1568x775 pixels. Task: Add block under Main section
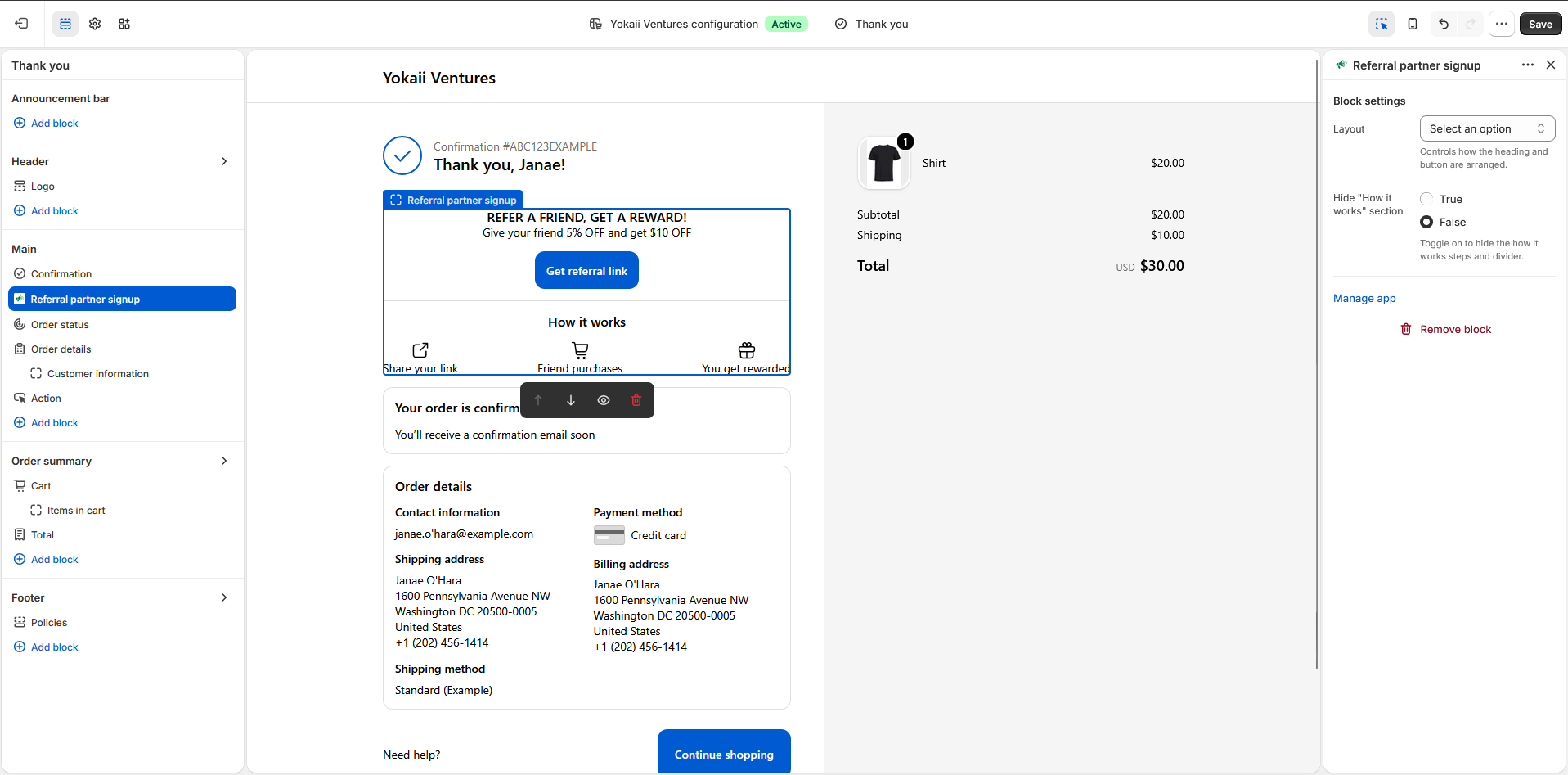click(x=47, y=423)
